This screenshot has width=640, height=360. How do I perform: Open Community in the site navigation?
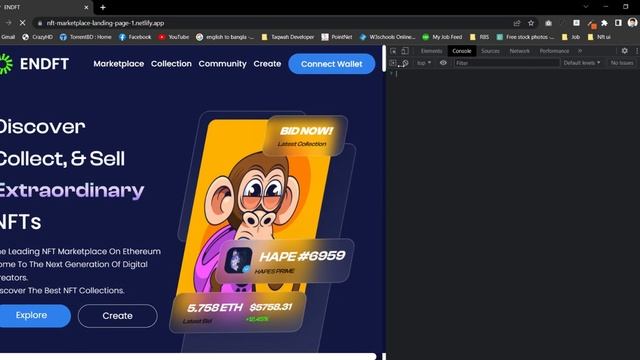(222, 64)
